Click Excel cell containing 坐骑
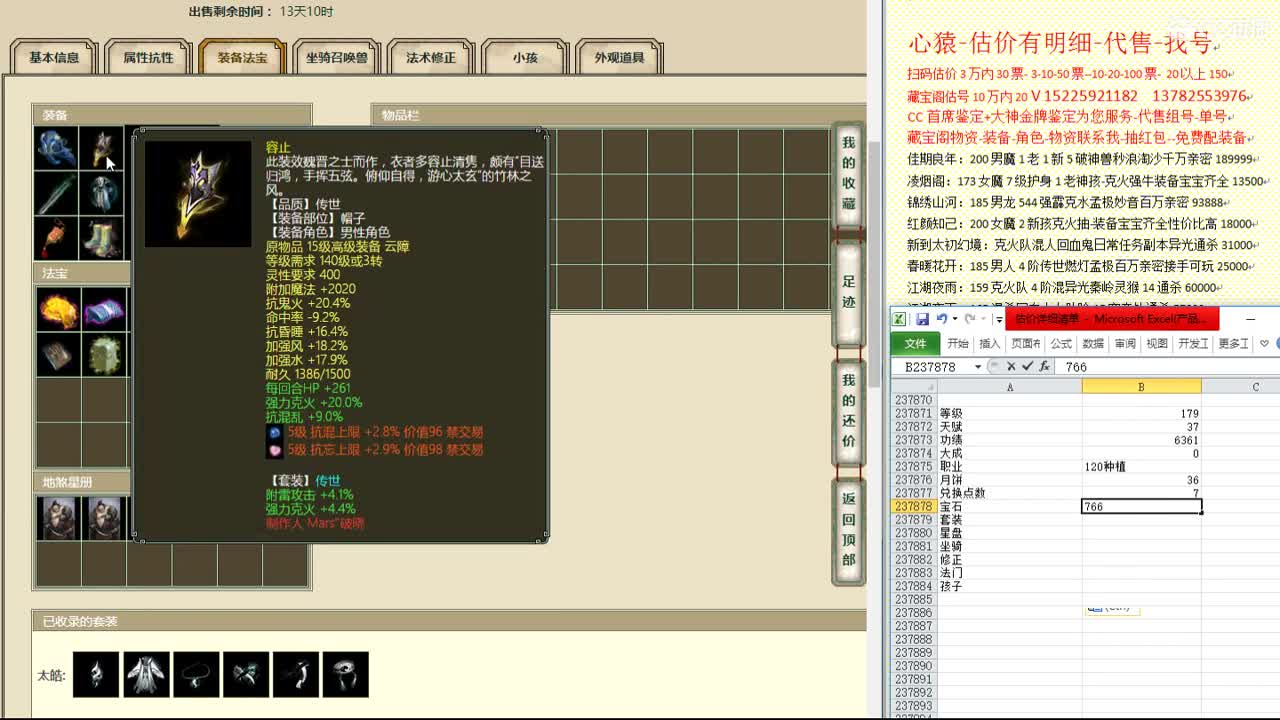 [1009, 547]
